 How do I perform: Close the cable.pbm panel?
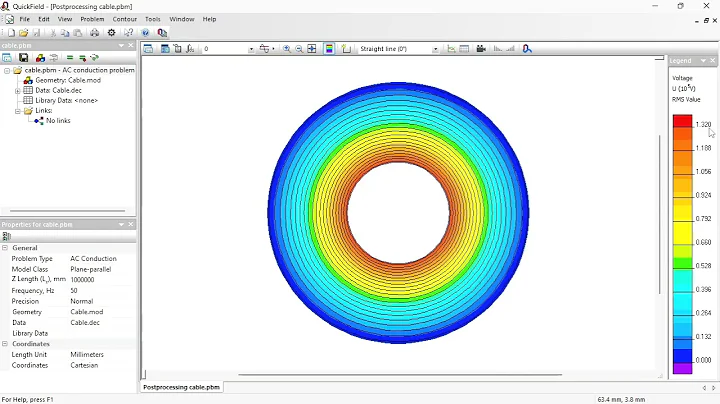tap(131, 45)
